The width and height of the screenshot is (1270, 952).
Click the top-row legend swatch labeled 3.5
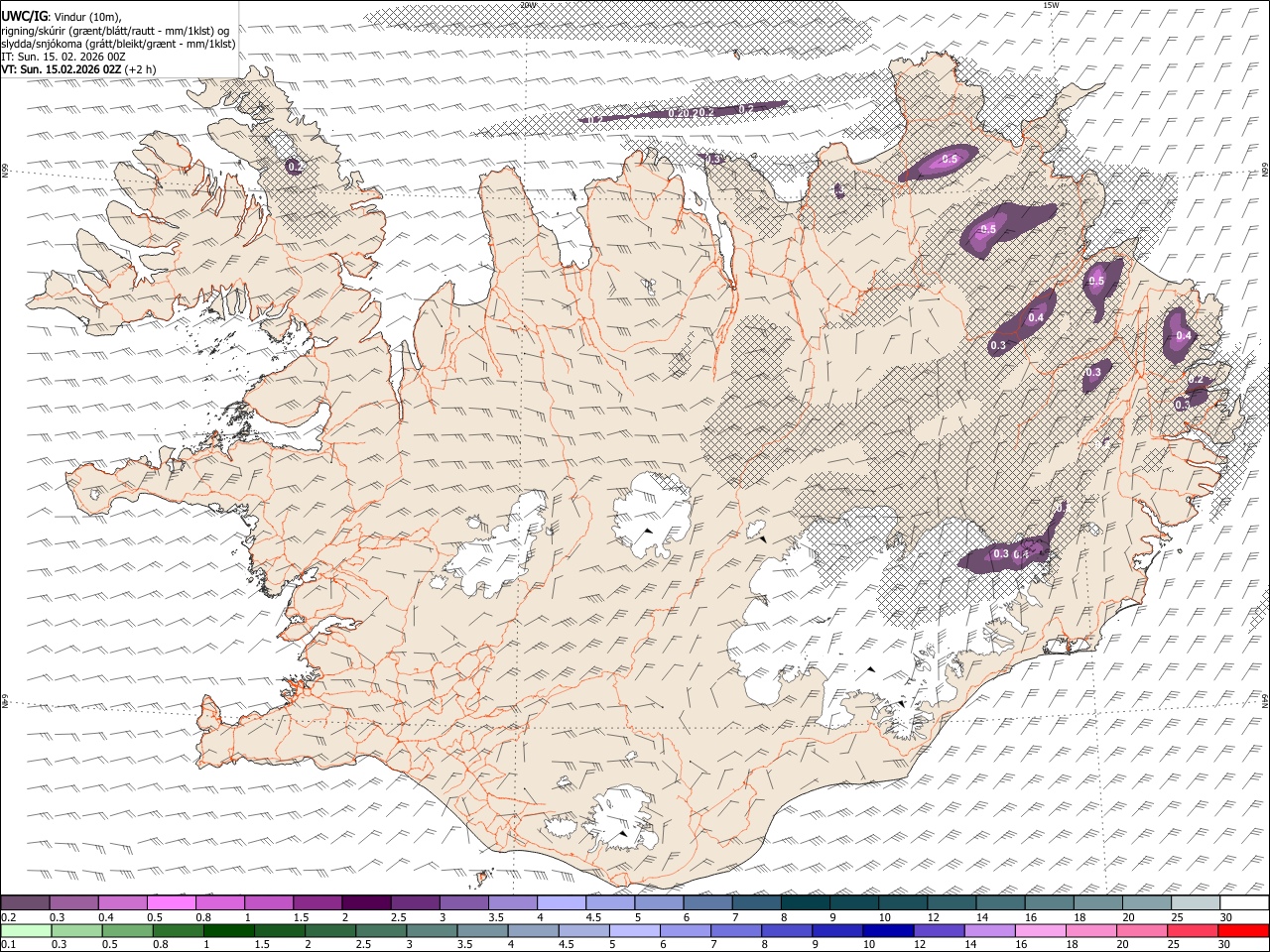coord(512,903)
